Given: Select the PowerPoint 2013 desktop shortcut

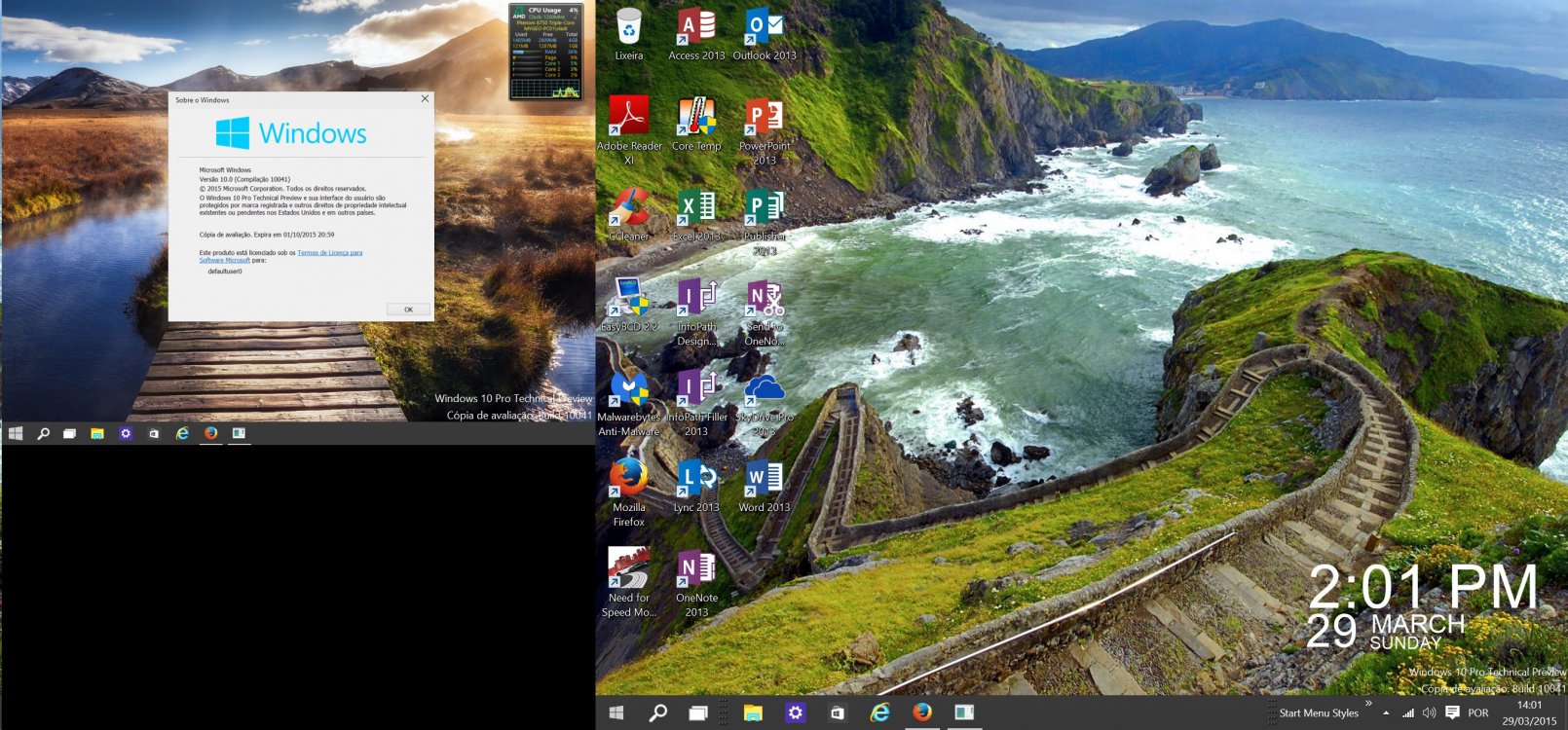Looking at the screenshot, I should coord(765,132).
